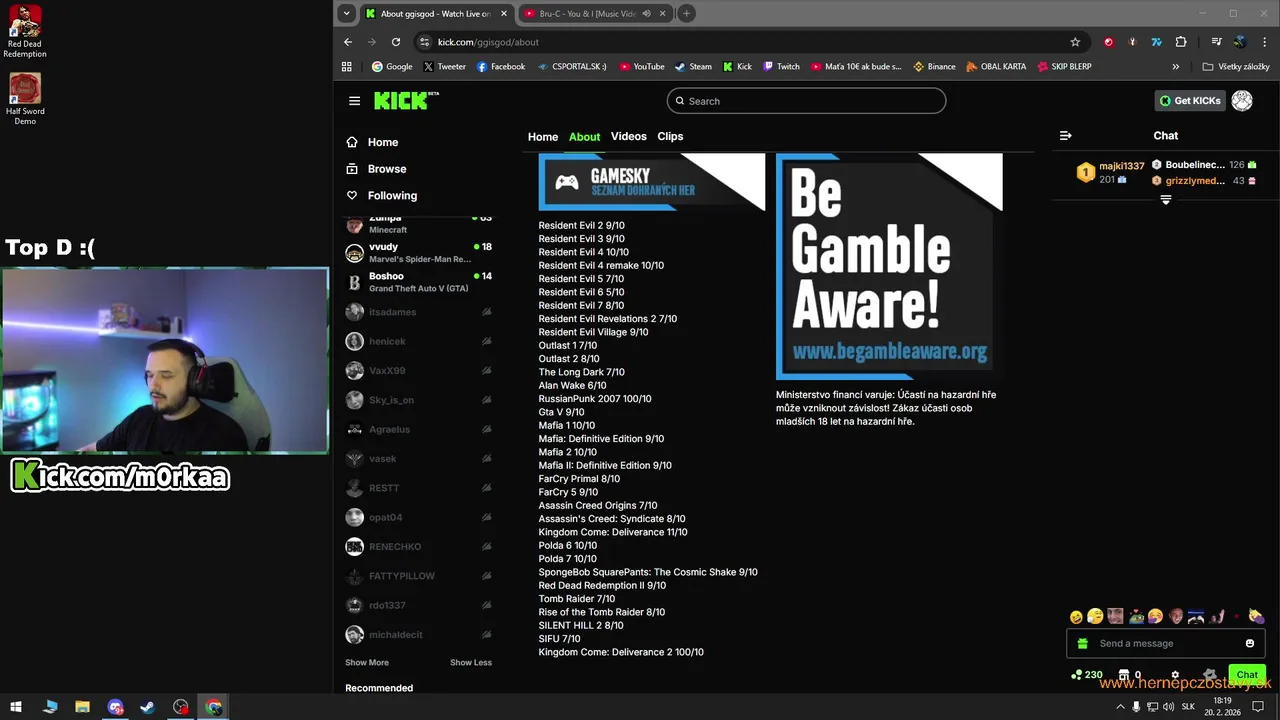Image resolution: width=1280 pixels, height=720 pixels.
Task: Open media controls icon in Chrome toolbar
Action: coord(1216,42)
